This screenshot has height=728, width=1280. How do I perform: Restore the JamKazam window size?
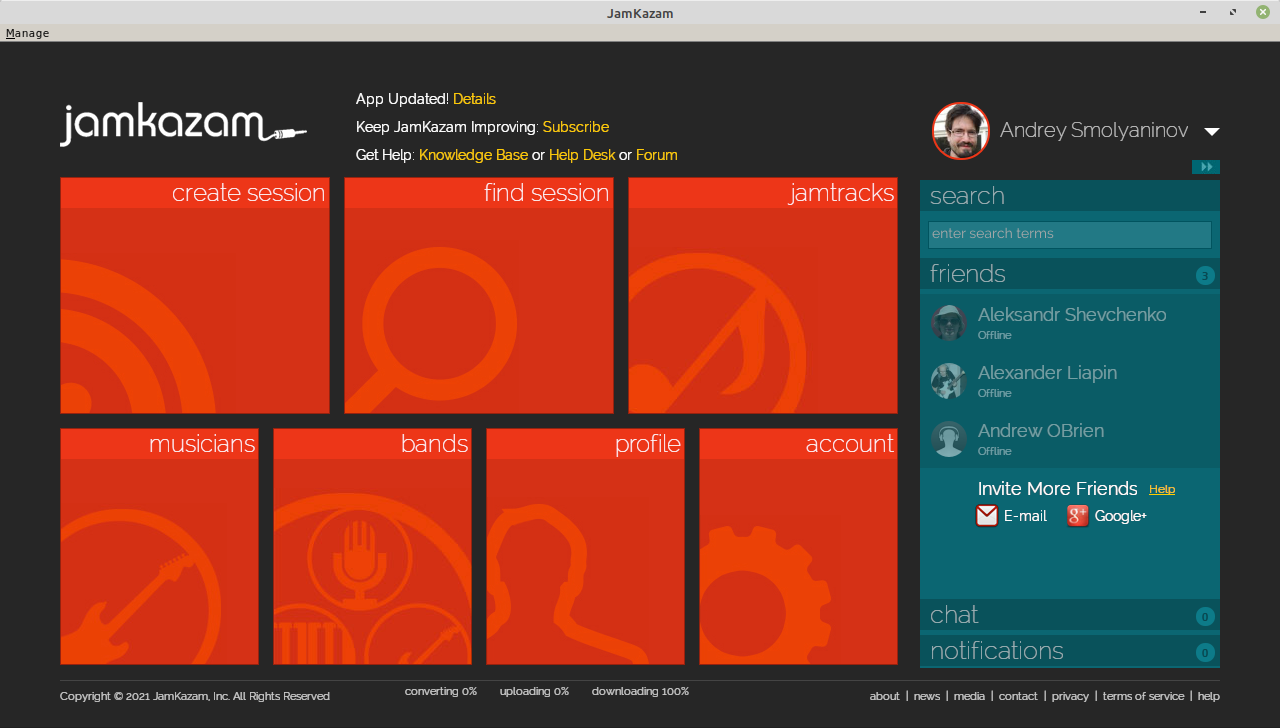[x=1233, y=12]
